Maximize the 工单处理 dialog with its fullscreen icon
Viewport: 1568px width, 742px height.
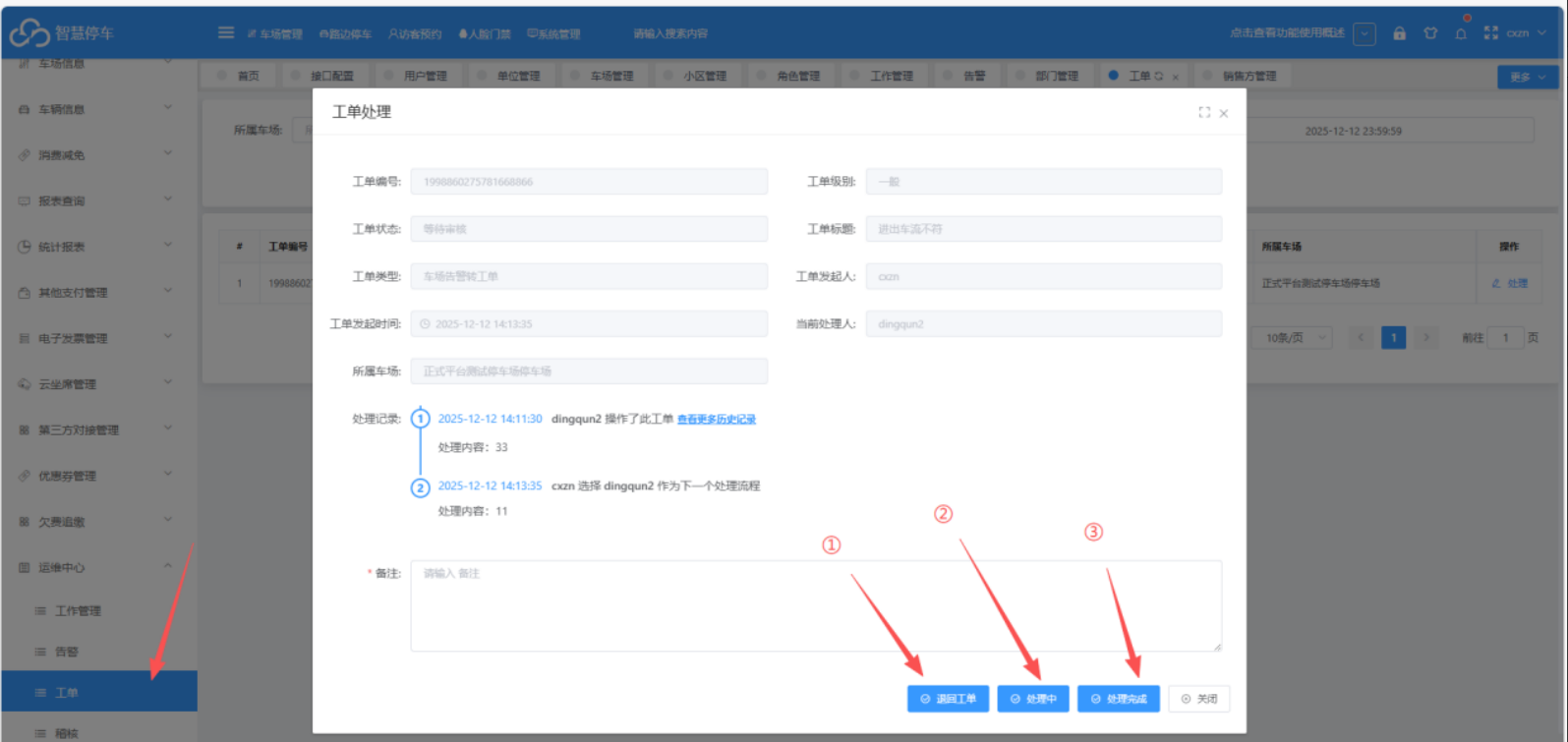coord(1204,113)
